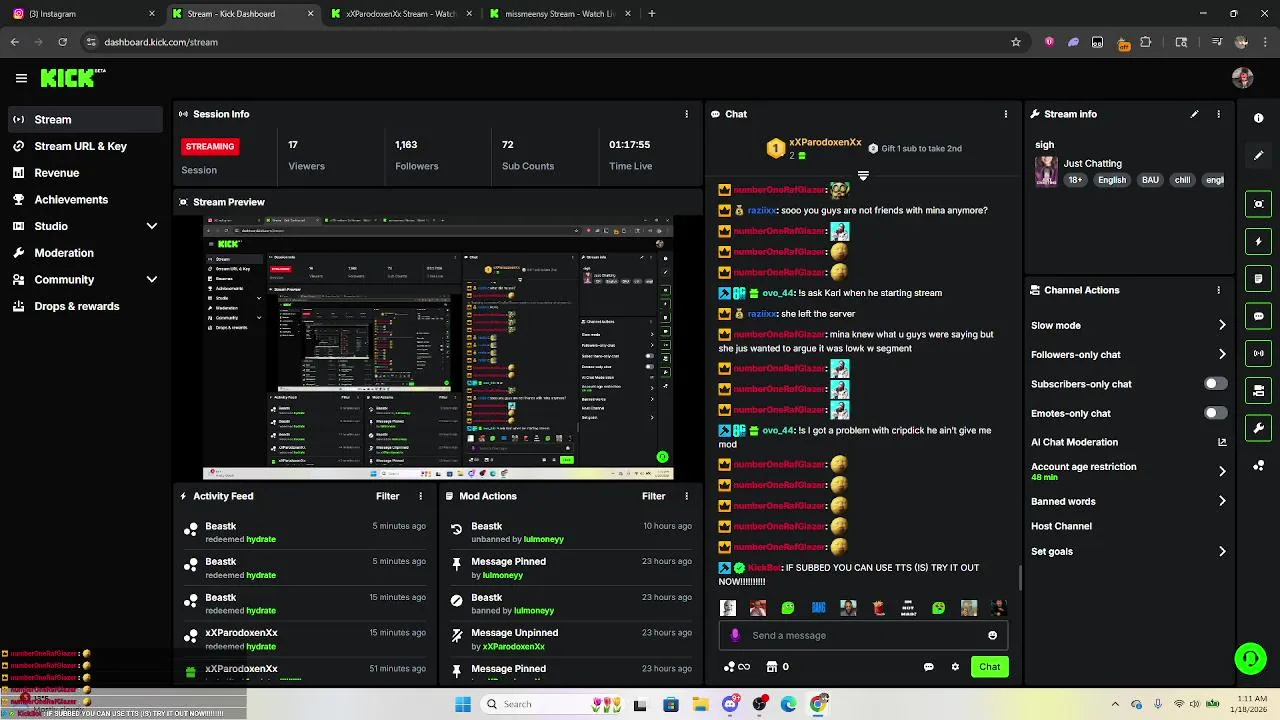Screen dimensions: 1280x720
Task: Toggle the chat bubble panel icon in right sidebar
Action: click(x=1259, y=316)
